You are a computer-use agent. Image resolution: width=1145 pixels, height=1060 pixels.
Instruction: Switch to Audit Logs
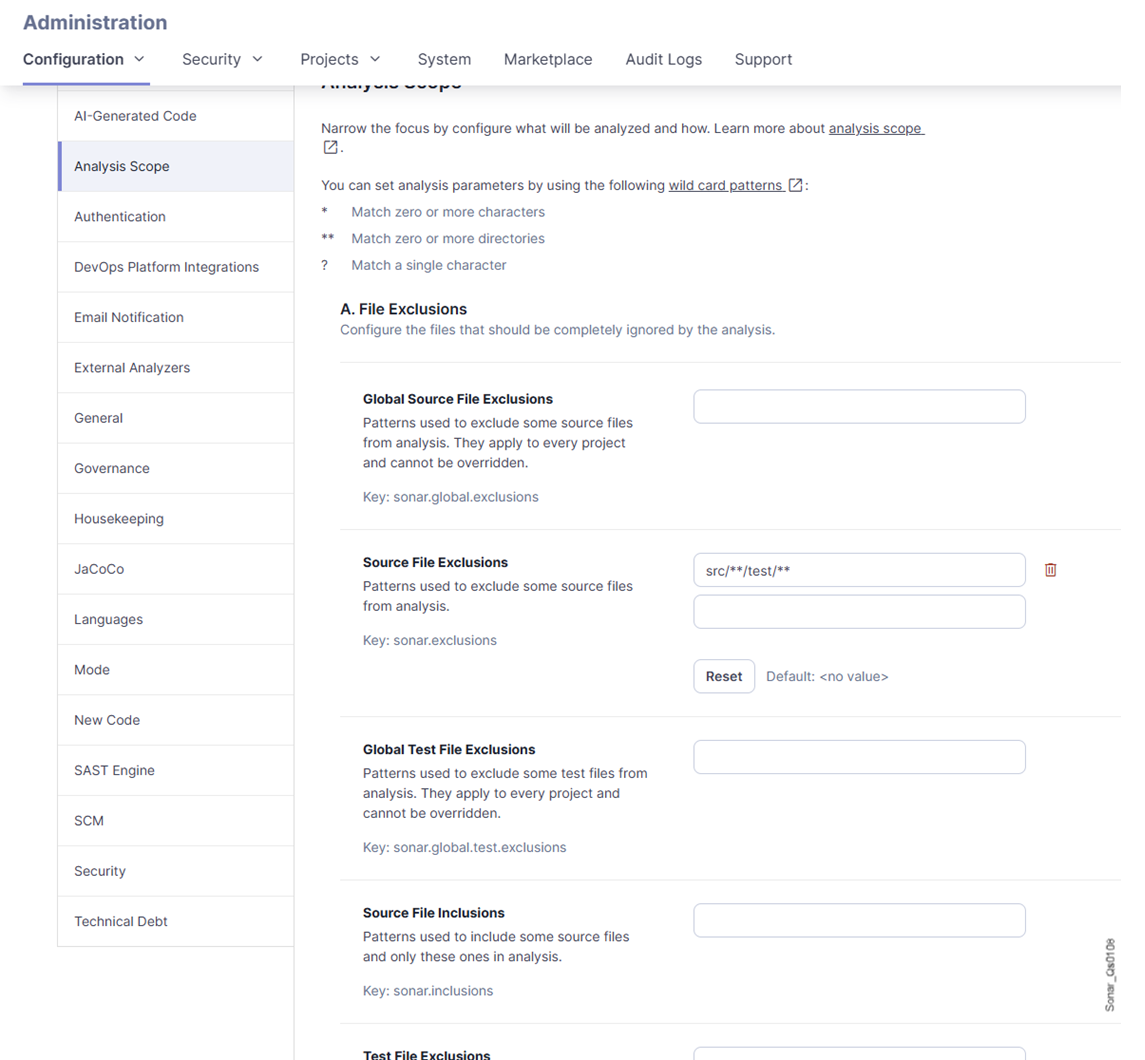coord(663,59)
